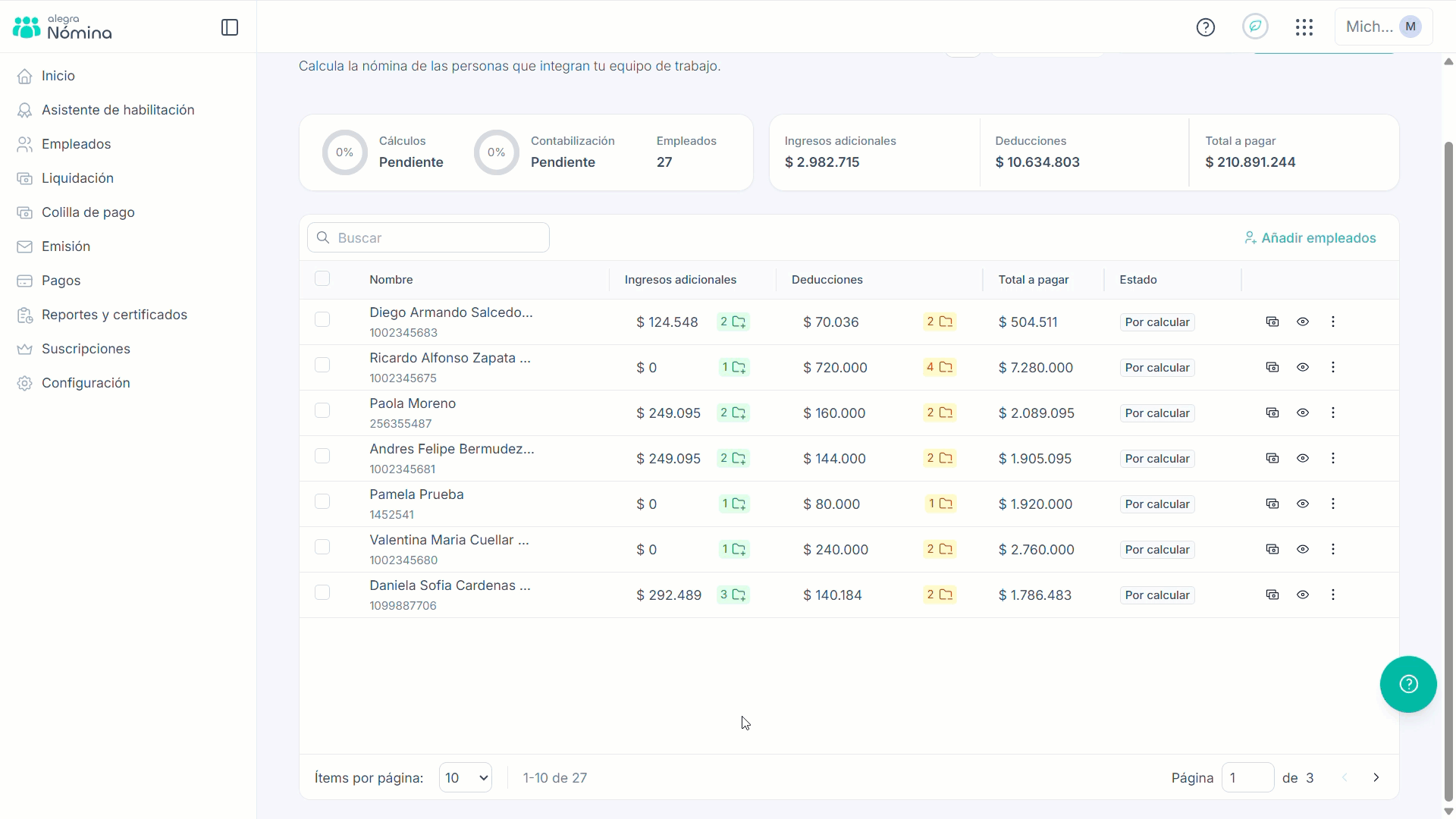View details eye icon for Andres Felipe Bermudez
The width and height of the screenshot is (1456, 819).
(x=1303, y=458)
